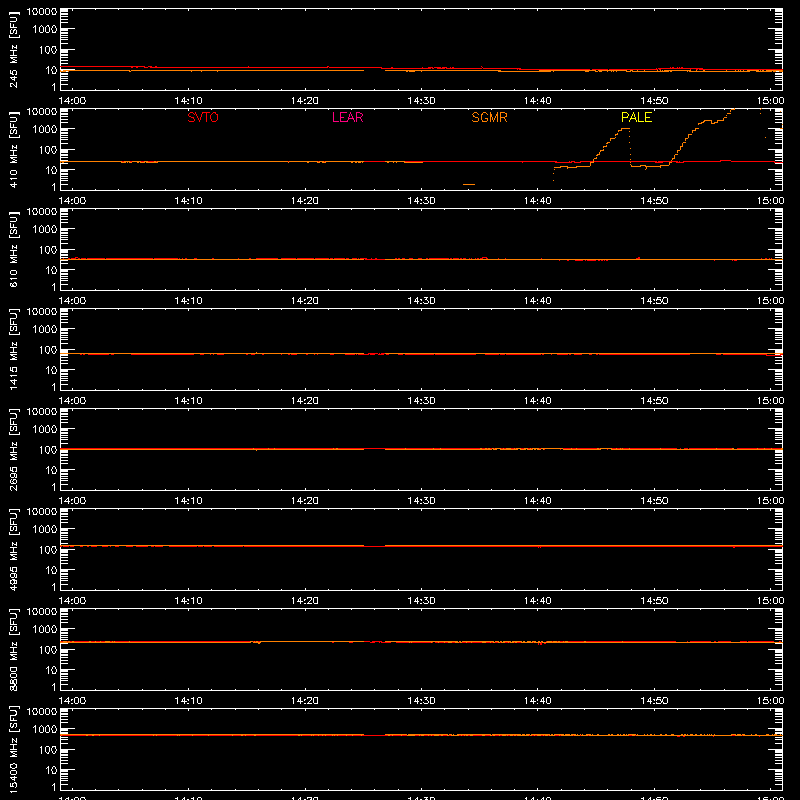
Task: Click 14:50 under the 8800 MHz panel
Action: (x=654, y=701)
